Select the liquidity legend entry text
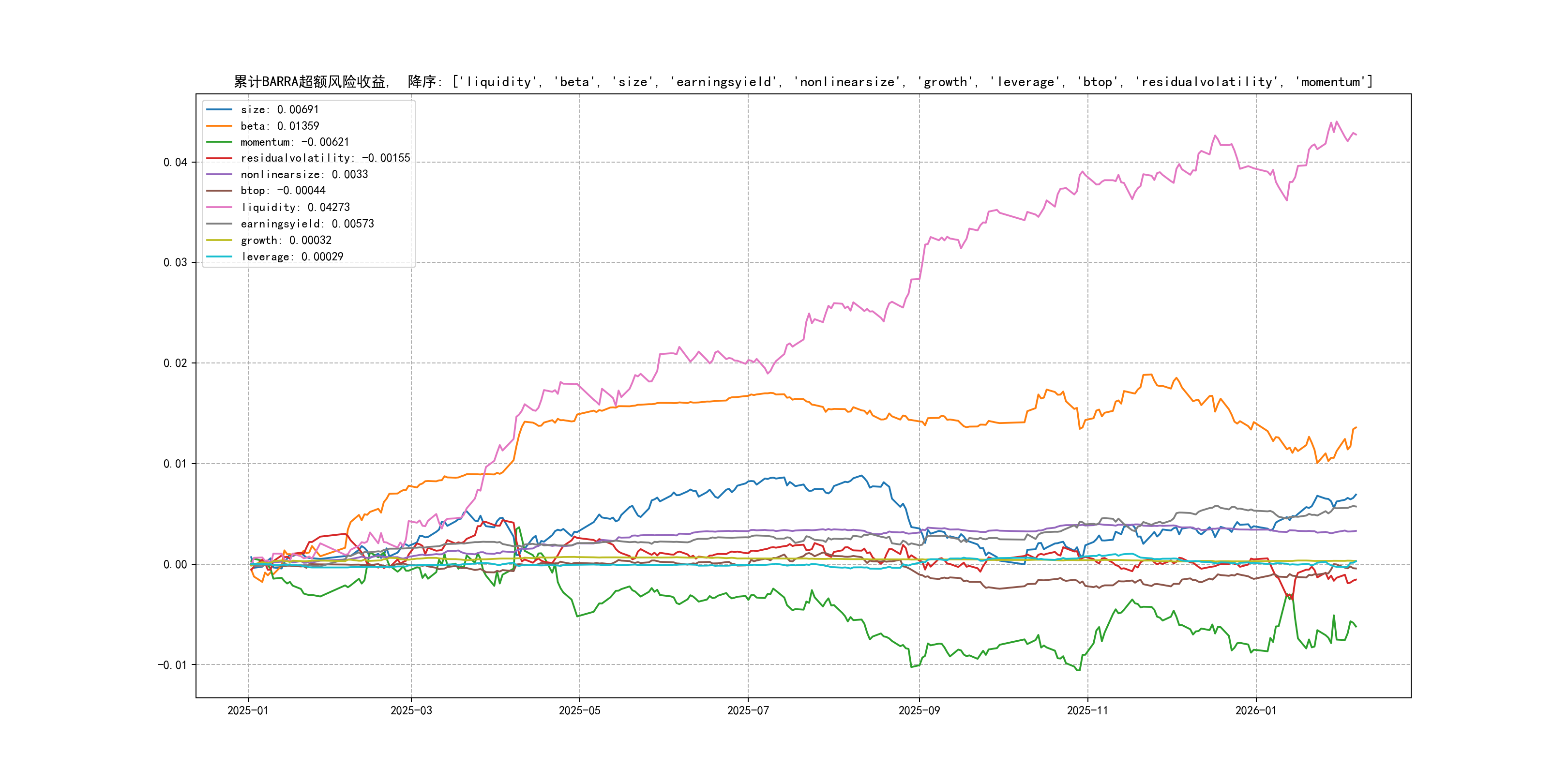1568x784 pixels. 295,208
